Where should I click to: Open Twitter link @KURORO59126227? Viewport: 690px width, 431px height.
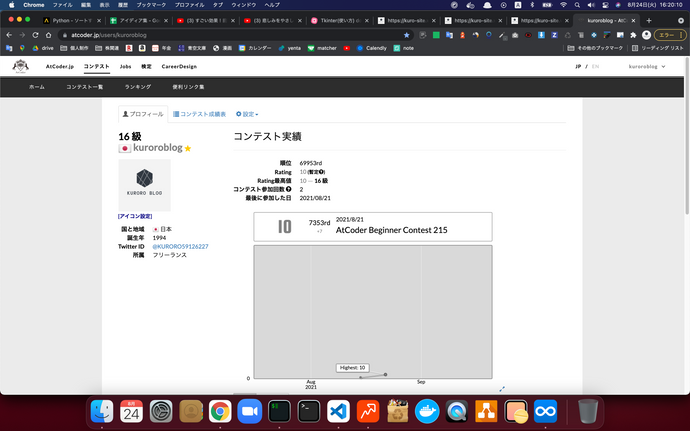pyautogui.click(x=180, y=247)
